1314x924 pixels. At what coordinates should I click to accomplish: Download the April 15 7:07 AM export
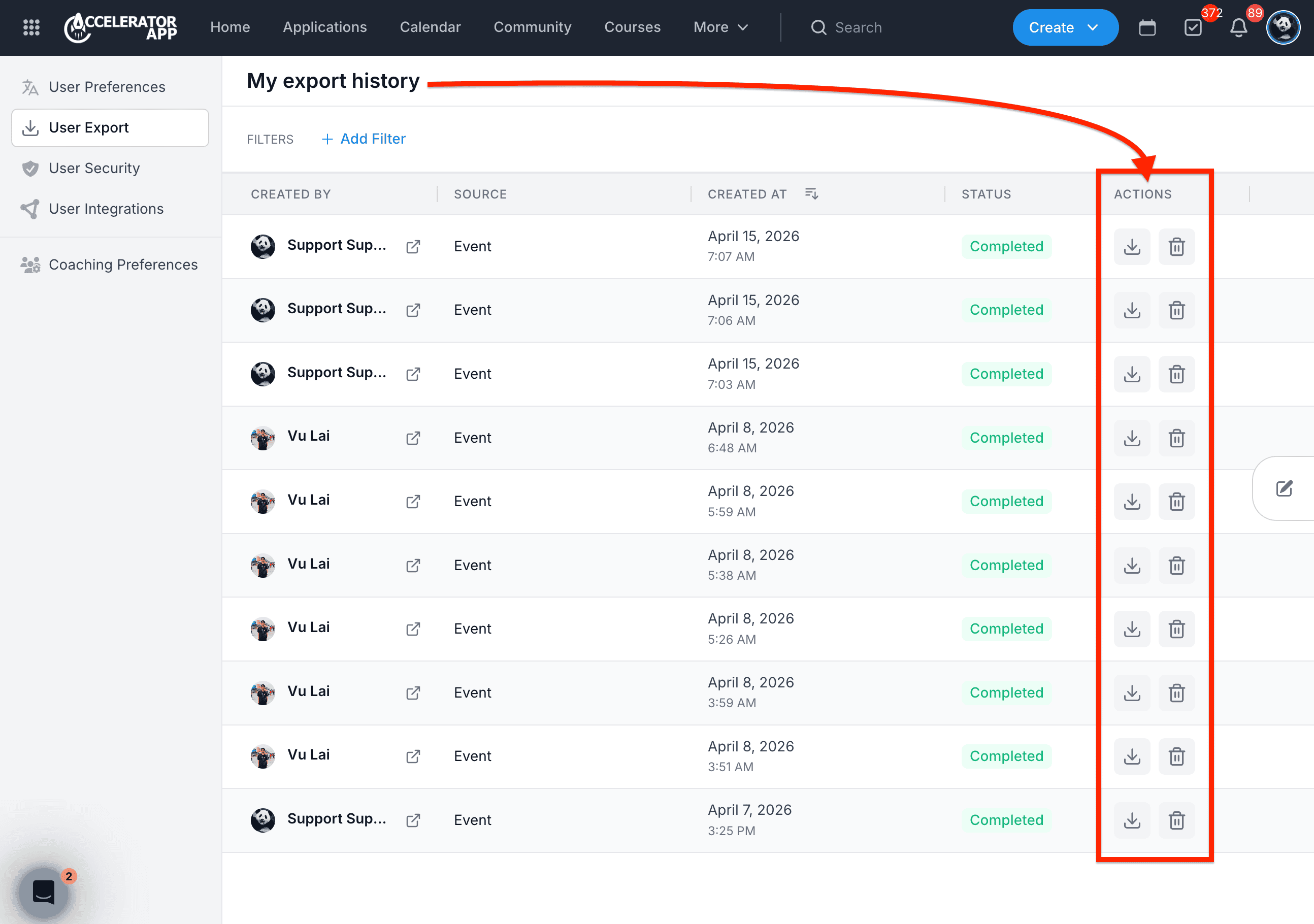[x=1131, y=247]
